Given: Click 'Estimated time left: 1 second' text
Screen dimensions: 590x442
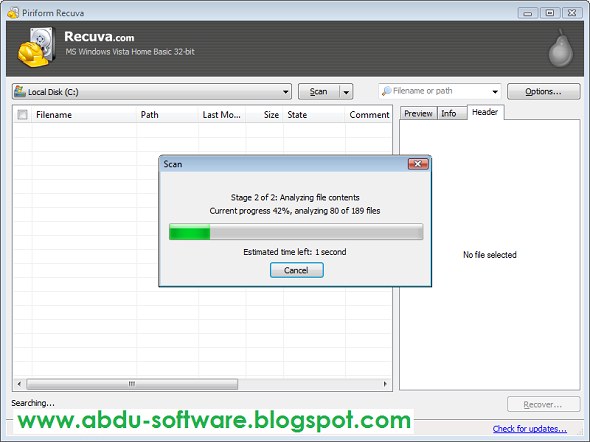Looking at the screenshot, I should click(x=295, y=252).
